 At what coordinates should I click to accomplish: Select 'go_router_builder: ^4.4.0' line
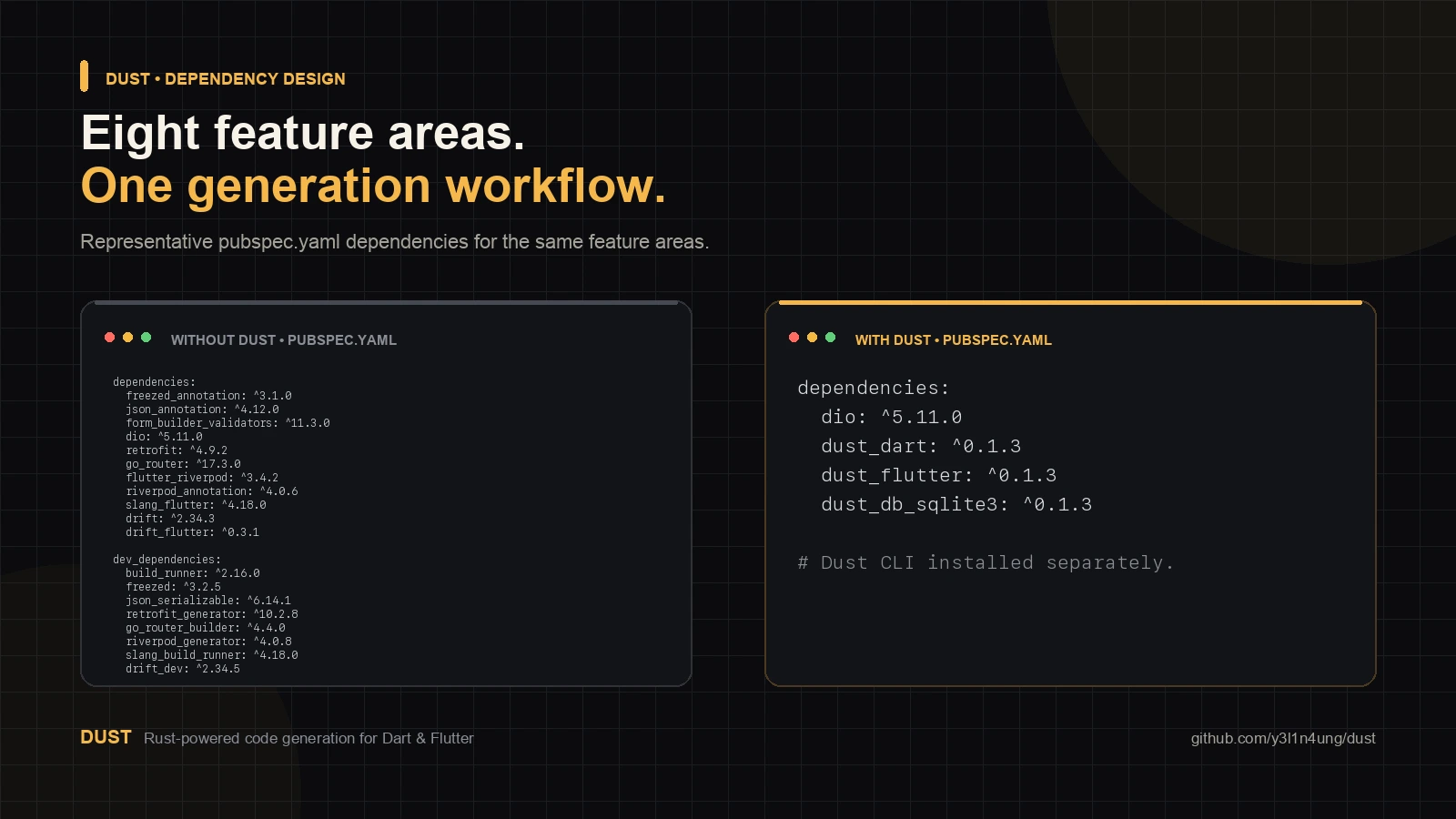coord(206,628)
